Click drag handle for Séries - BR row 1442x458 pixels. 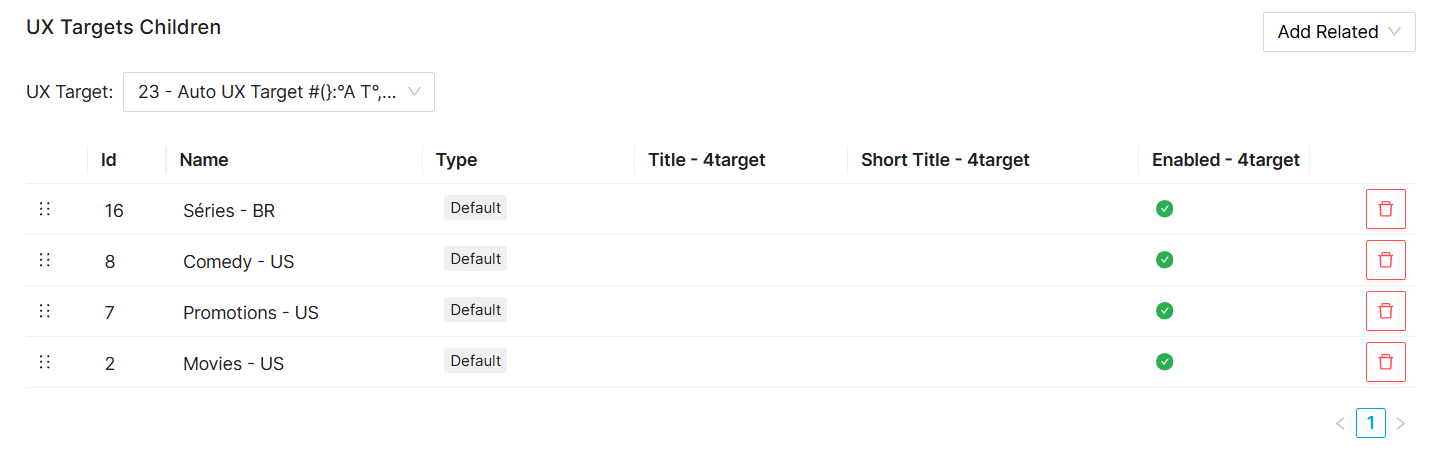click(44, 209)
